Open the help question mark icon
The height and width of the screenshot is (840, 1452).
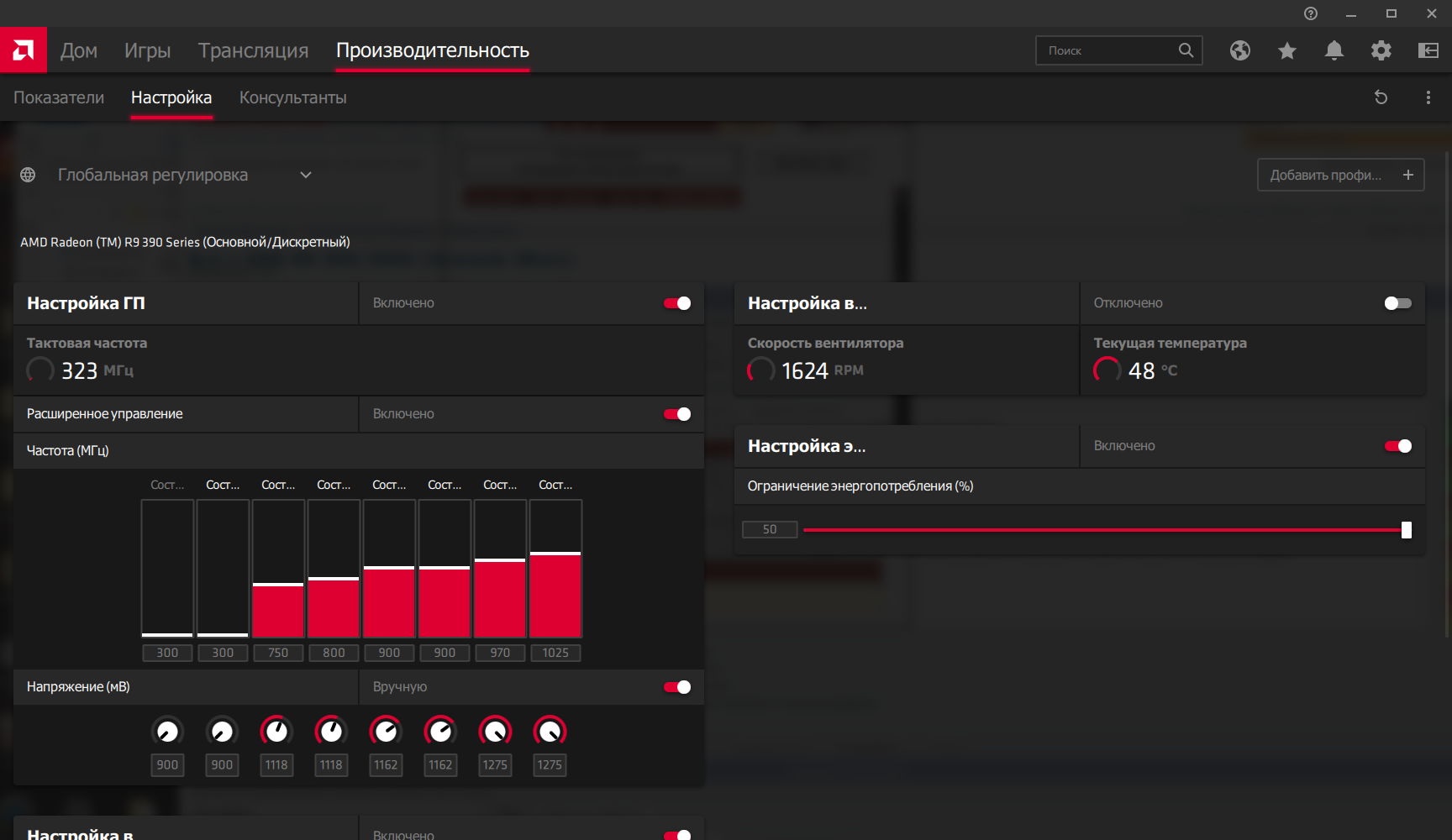point(1311,13)
